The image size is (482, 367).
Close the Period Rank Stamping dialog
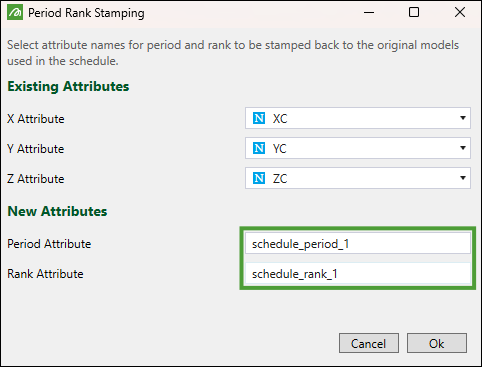coord(460,13)
